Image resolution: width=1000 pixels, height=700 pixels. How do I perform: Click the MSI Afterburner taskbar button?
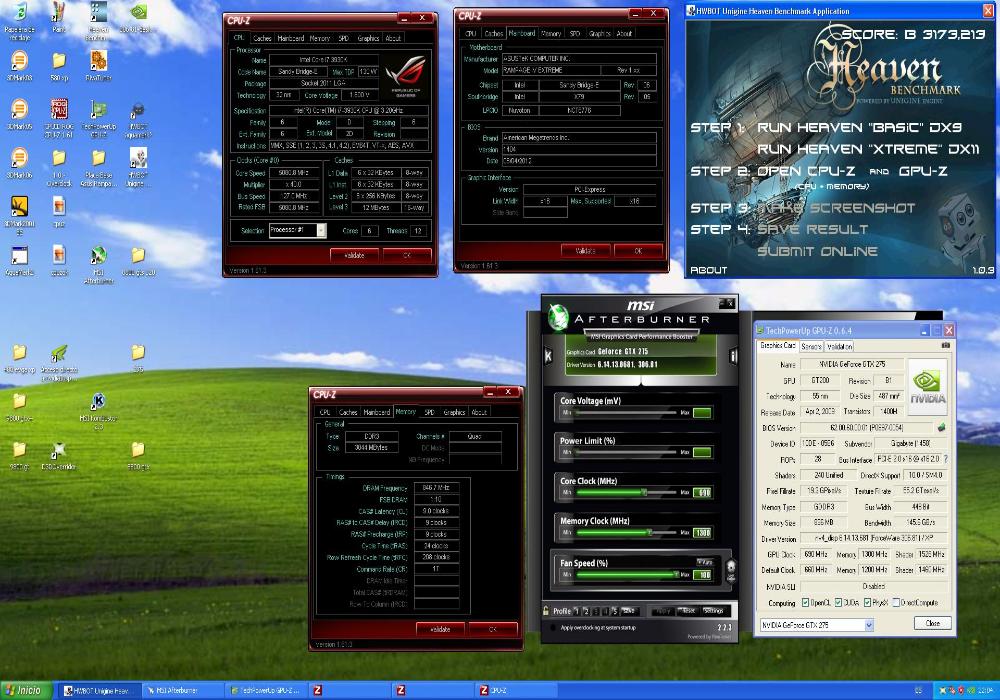click(x=182, y=690)
